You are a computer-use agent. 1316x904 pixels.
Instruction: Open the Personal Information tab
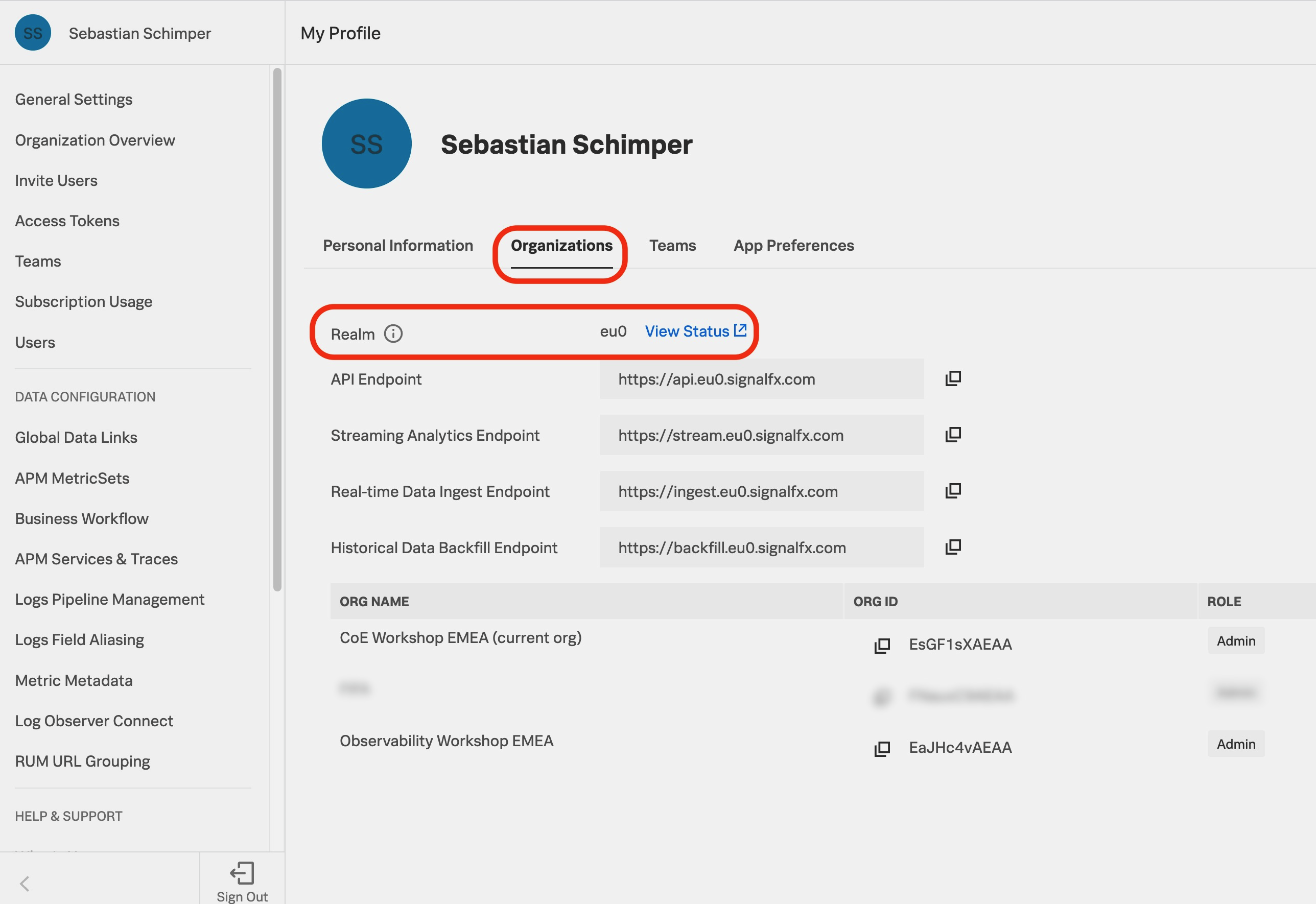point(397,245)
